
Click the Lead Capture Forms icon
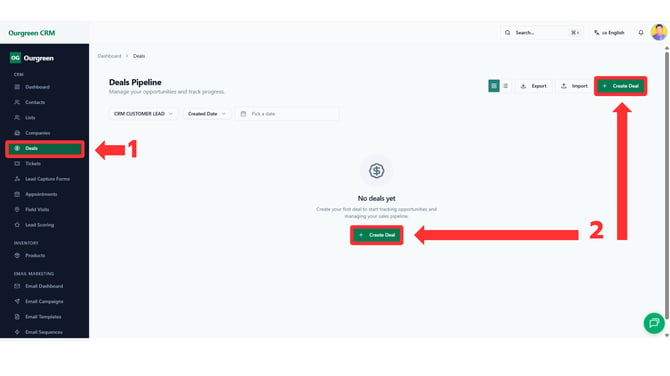tap(17, 179)
